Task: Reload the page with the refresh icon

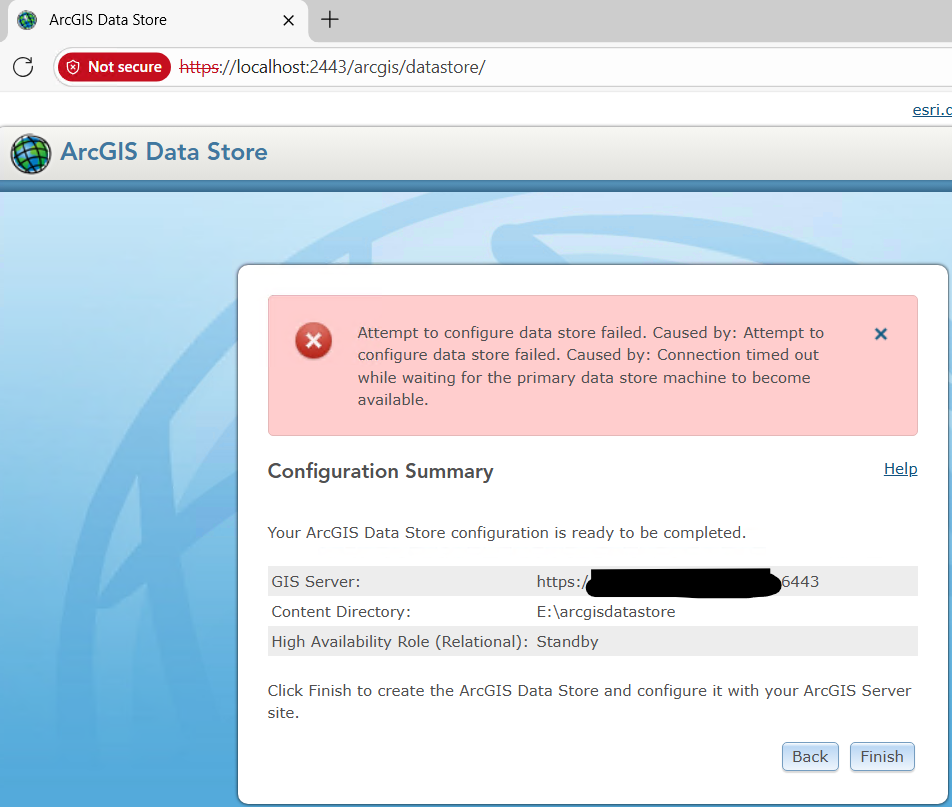Action: click(23, 67)
